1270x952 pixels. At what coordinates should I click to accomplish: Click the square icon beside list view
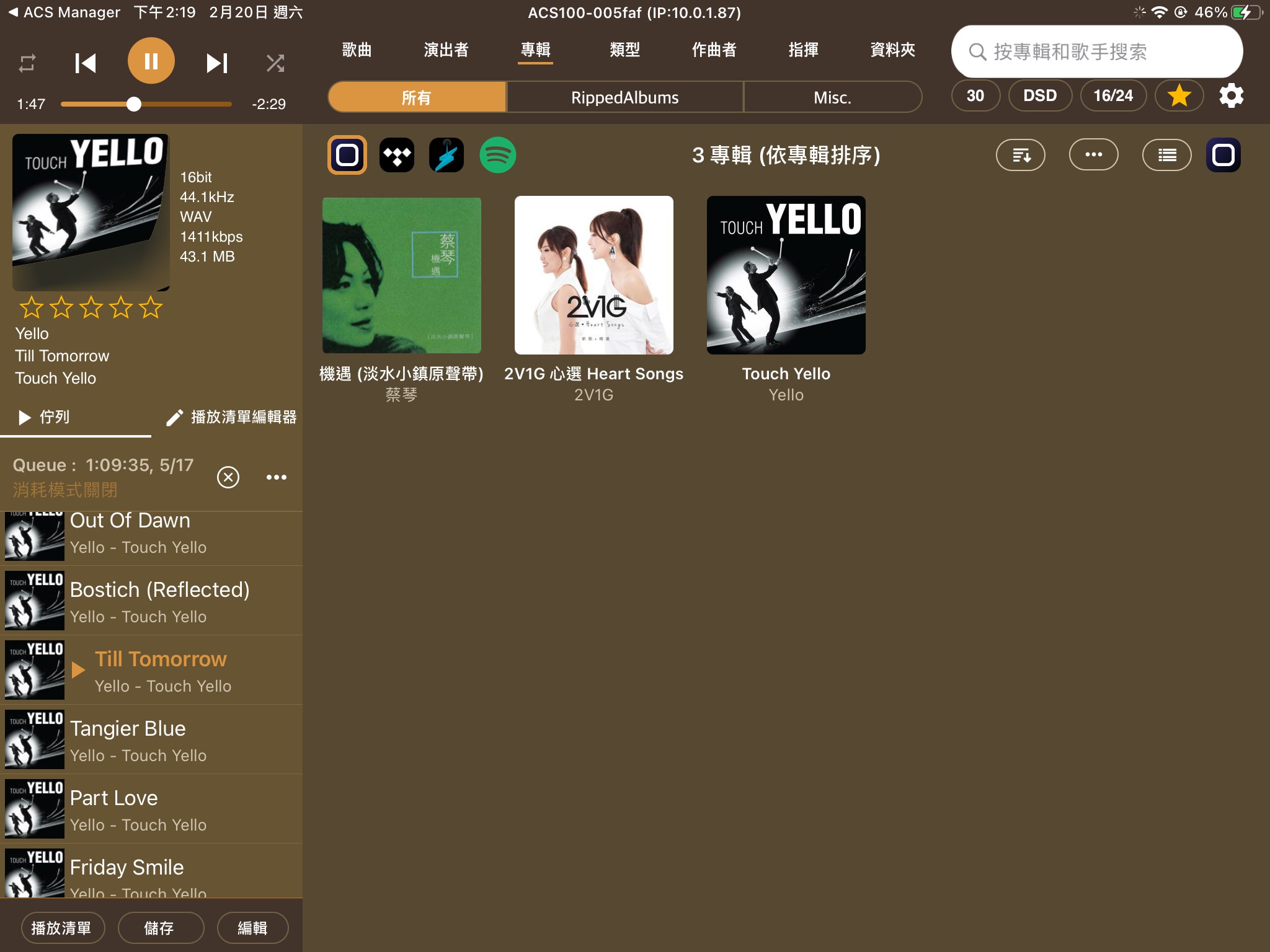click(x=1223, y=155)
